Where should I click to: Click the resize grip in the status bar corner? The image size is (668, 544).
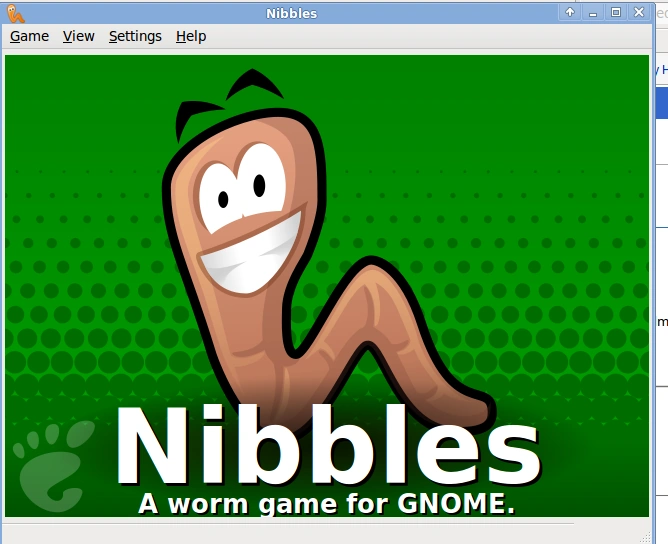click(646, 538)
